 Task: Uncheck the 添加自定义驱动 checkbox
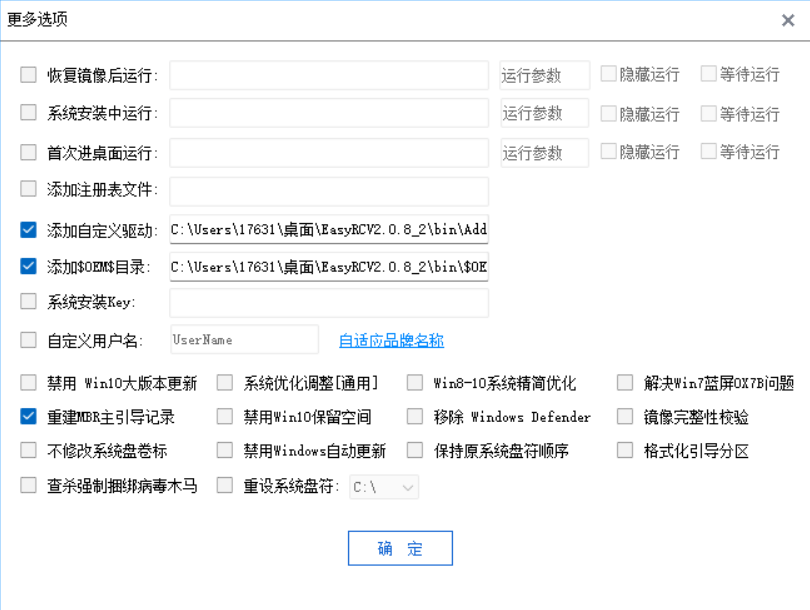click(28, 230)
